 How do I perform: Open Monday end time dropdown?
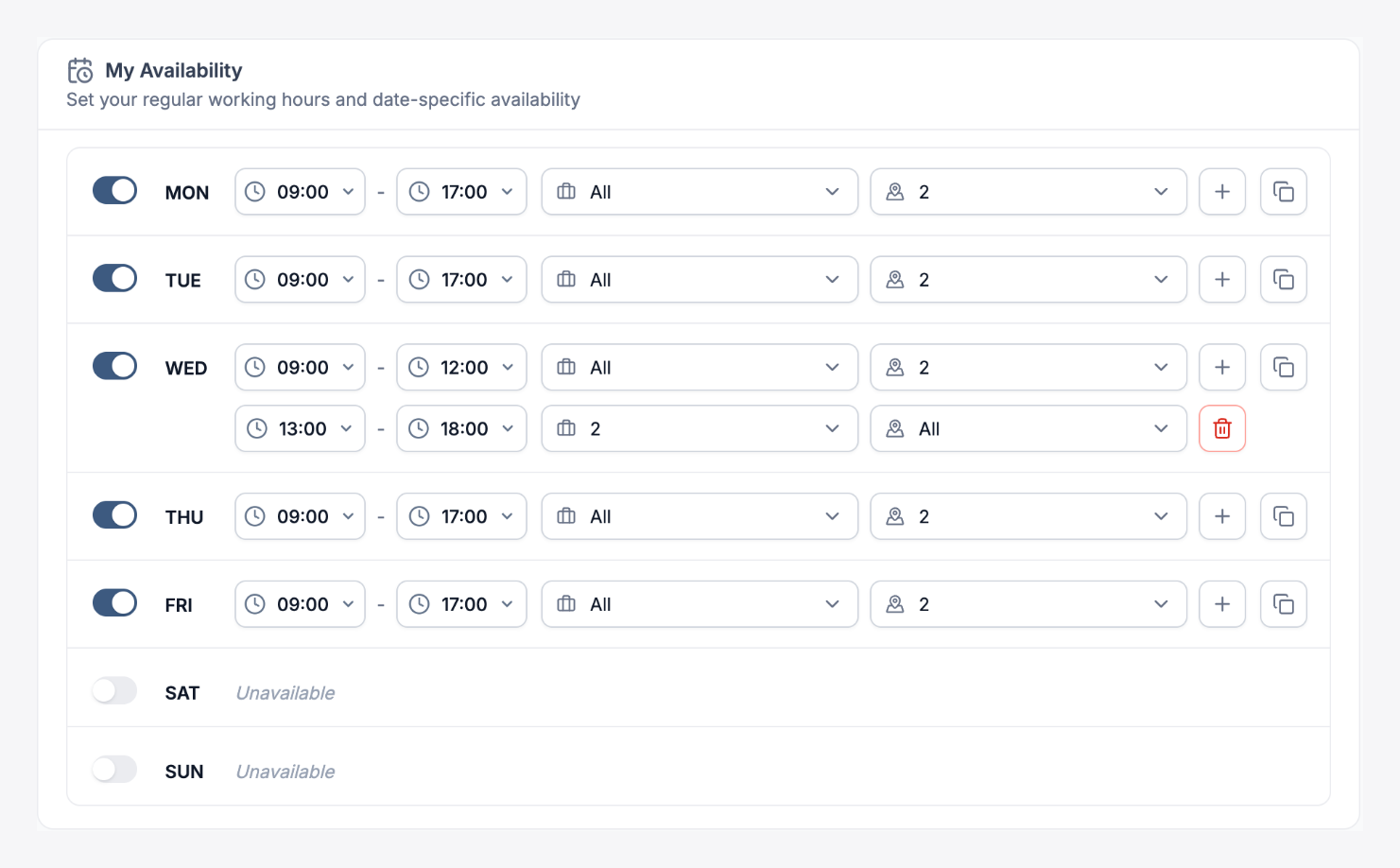click(461, 192)
